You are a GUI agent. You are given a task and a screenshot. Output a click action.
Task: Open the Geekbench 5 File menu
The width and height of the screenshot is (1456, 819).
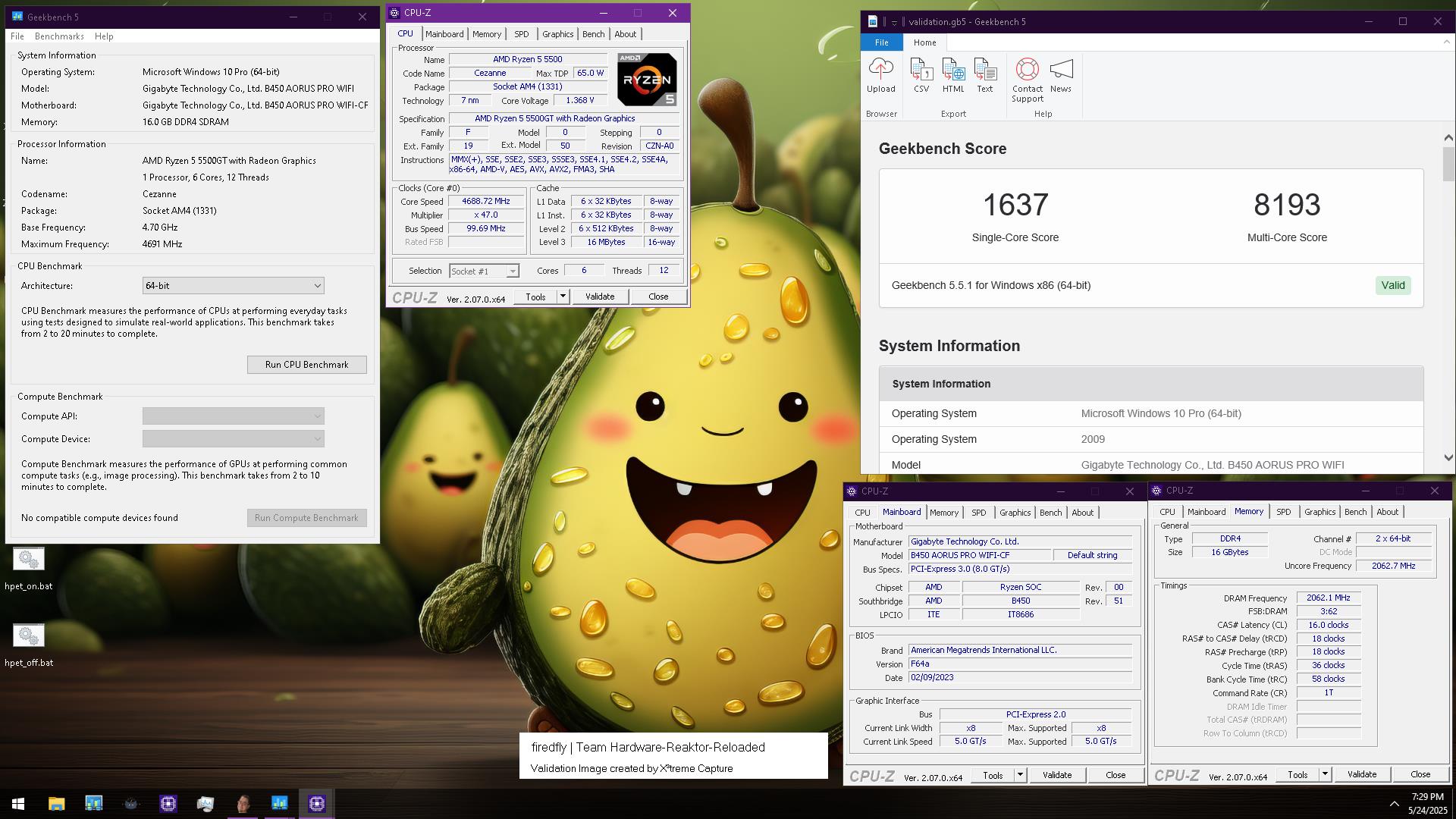pyautogui.click(x=17, y=36)
